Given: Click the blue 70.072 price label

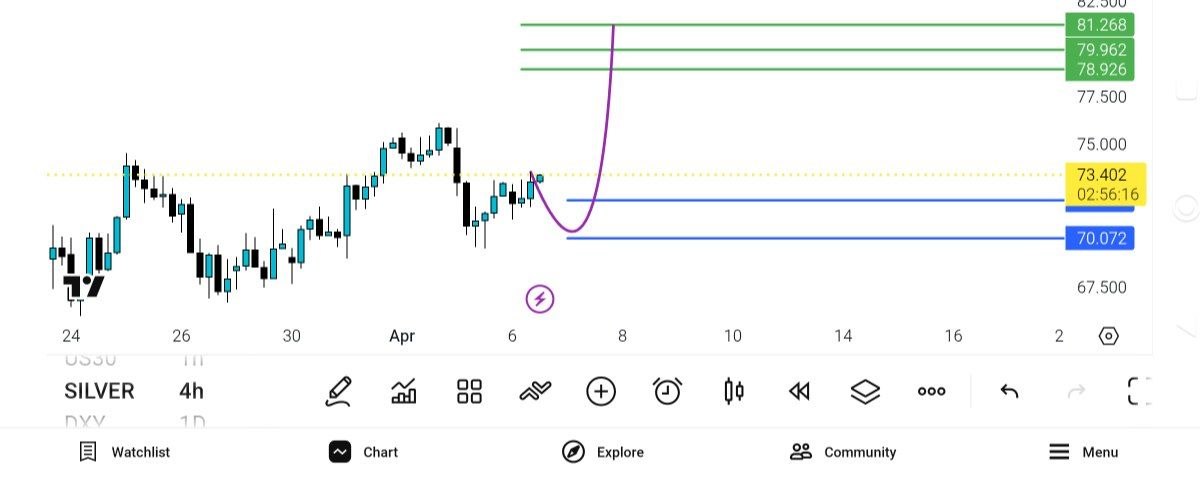Looking at the screenshot, I should click(x=1100, y=239).
